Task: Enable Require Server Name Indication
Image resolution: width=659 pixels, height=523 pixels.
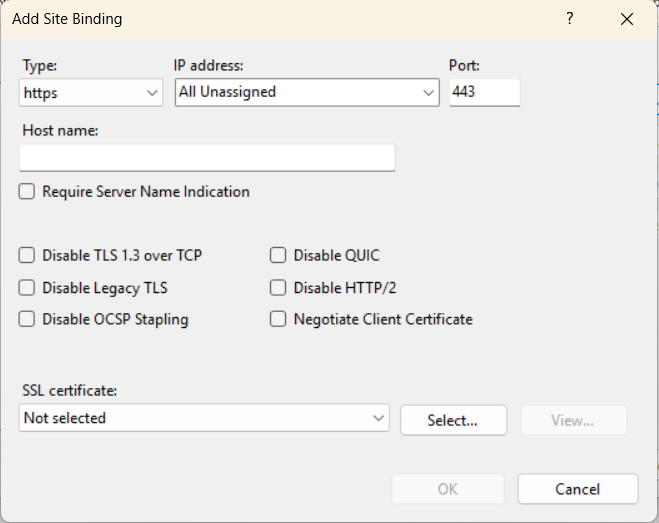Action: coord(27,192)
